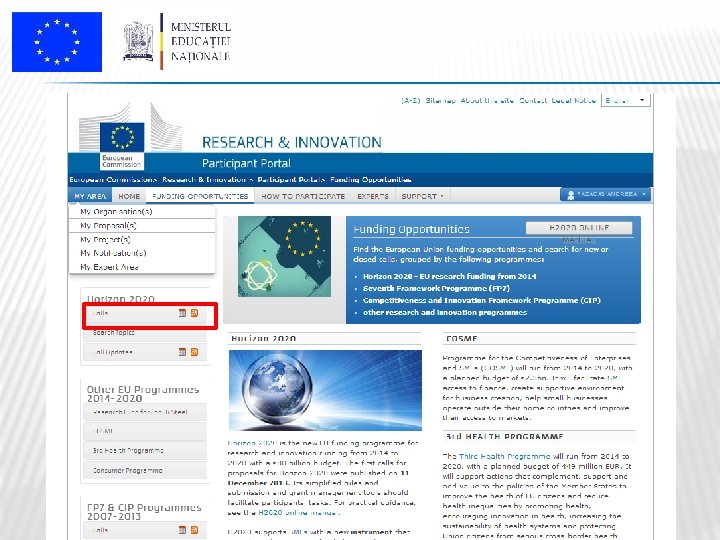The image size is (720, 540).
Task: Click Research & Innovation breadcrumb link
Action: point(204,180)
